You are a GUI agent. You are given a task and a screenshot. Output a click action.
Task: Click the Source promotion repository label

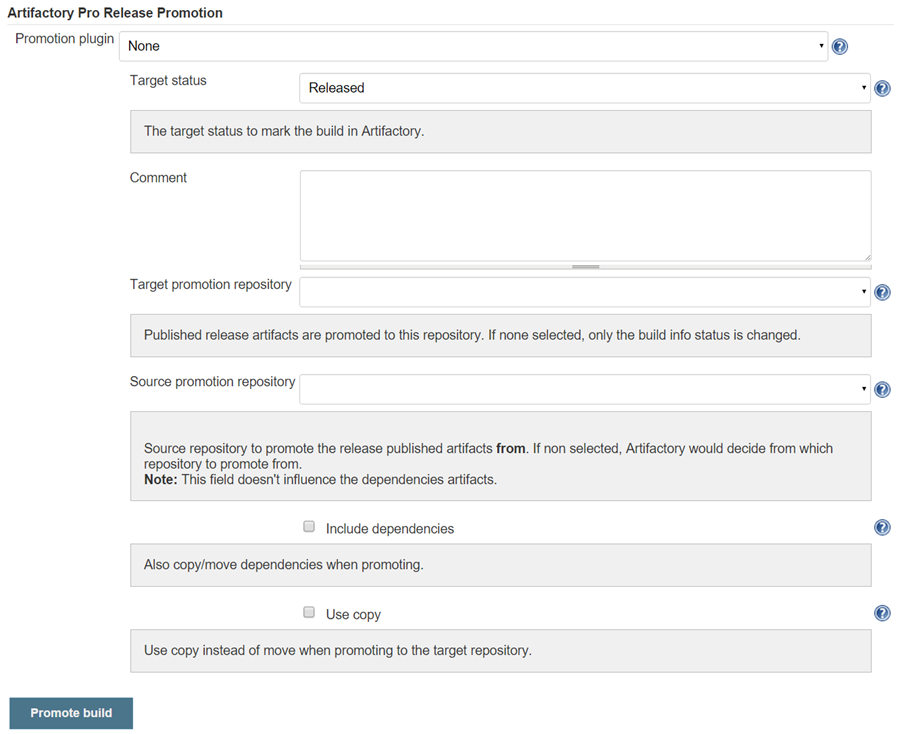tap(212, 382)
